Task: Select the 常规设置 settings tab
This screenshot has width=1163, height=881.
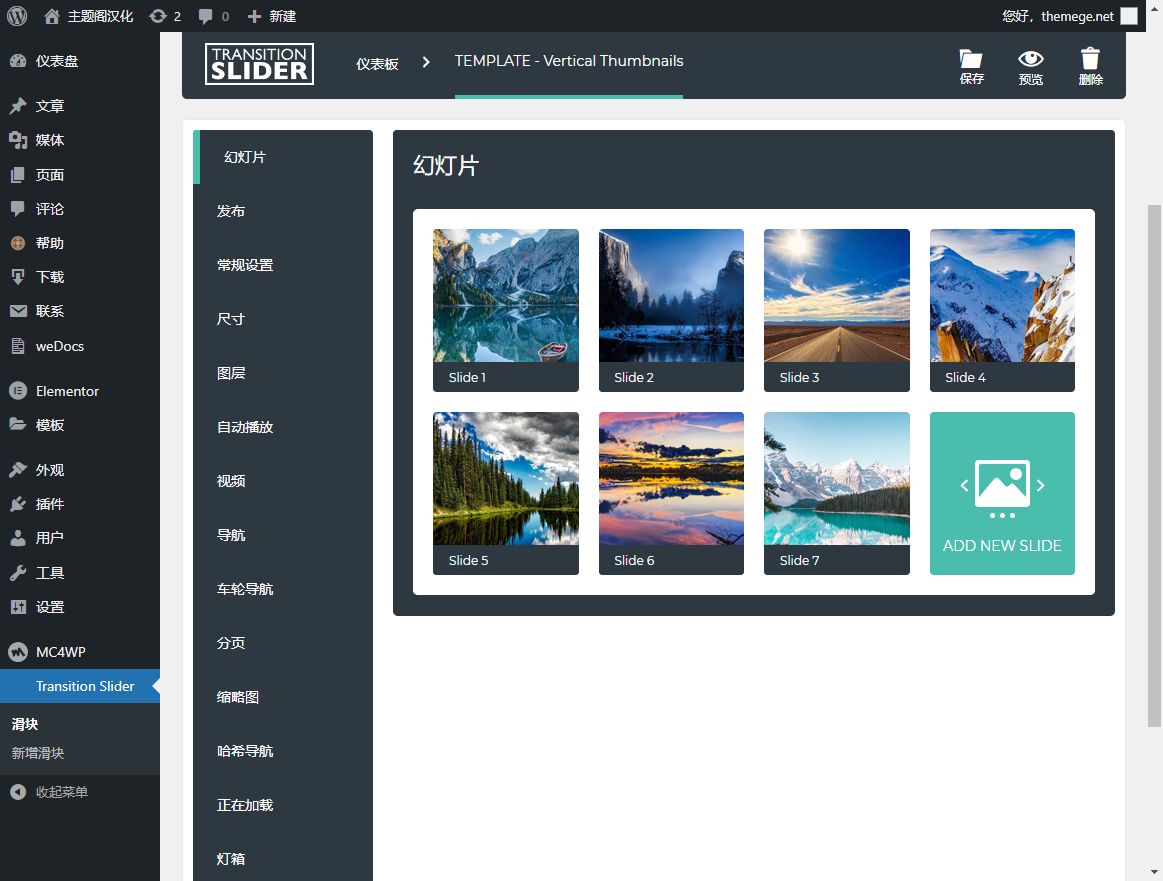Action: [x=283, y=265]
